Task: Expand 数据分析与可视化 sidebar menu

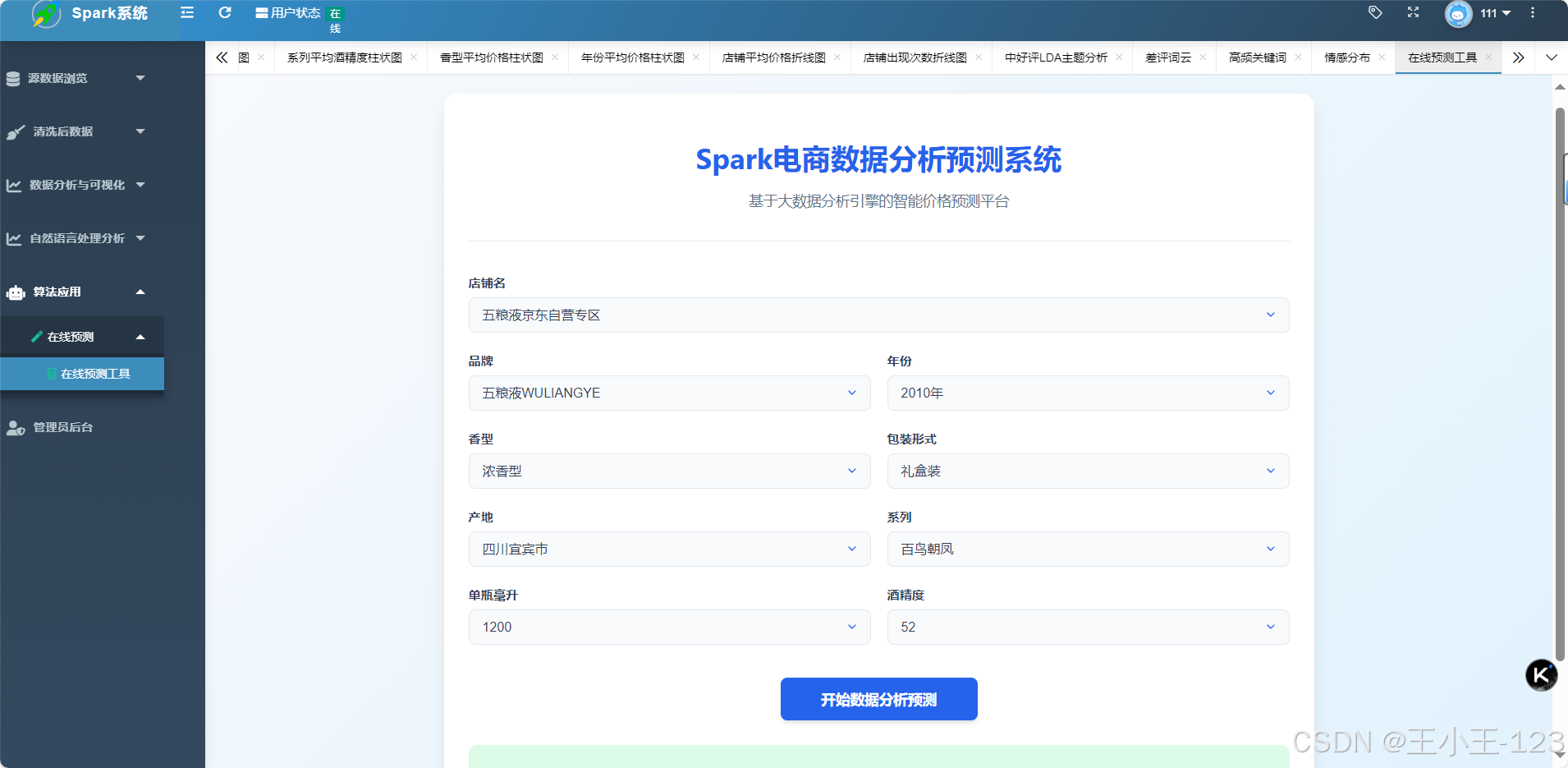Action: [82, 185]
